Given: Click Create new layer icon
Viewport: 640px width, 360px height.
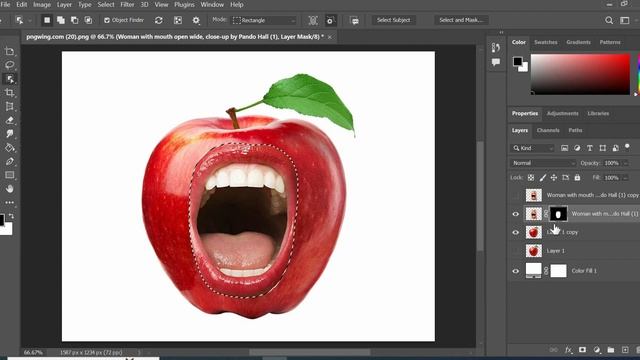Looking at the screenshot, I should click(625, 350).
